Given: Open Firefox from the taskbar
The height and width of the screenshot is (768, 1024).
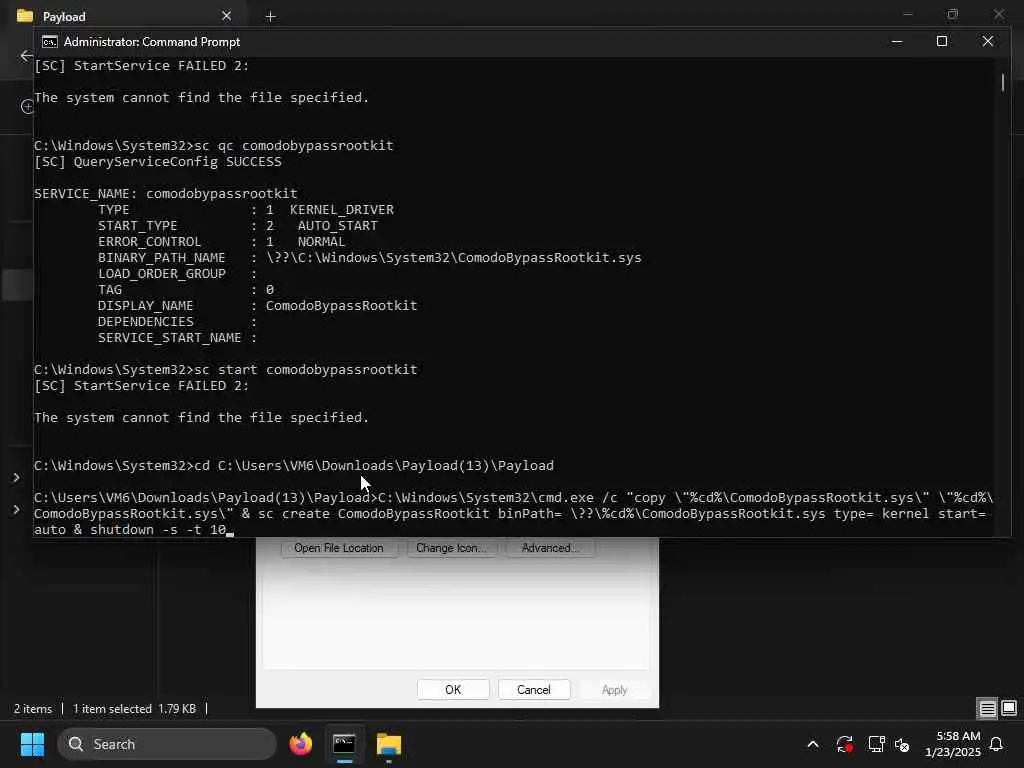Looking at the screenshot, I should tap(300, 744).
